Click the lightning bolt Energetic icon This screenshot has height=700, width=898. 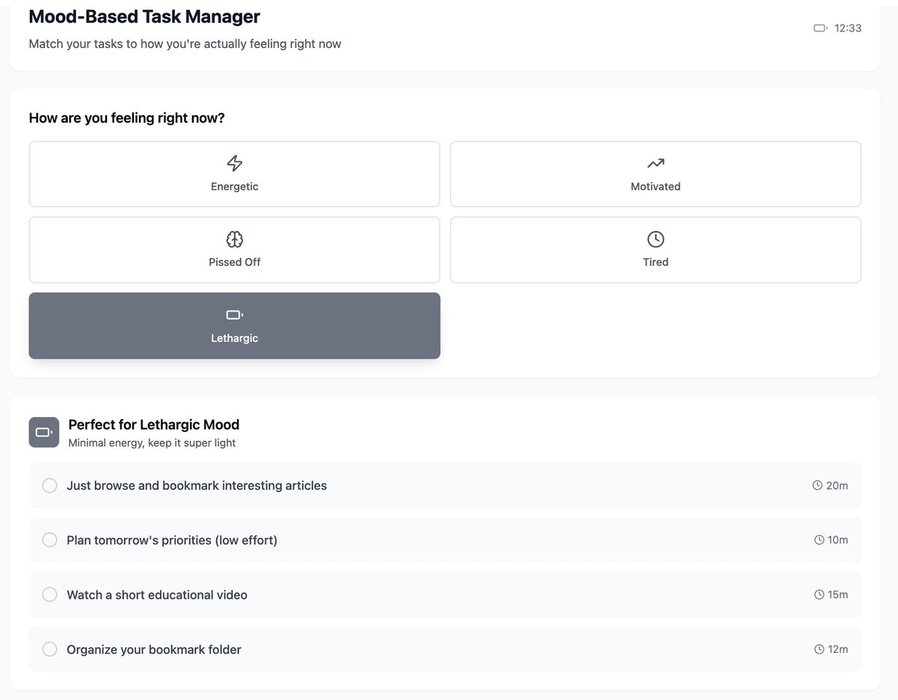click(x=234, y=163)
